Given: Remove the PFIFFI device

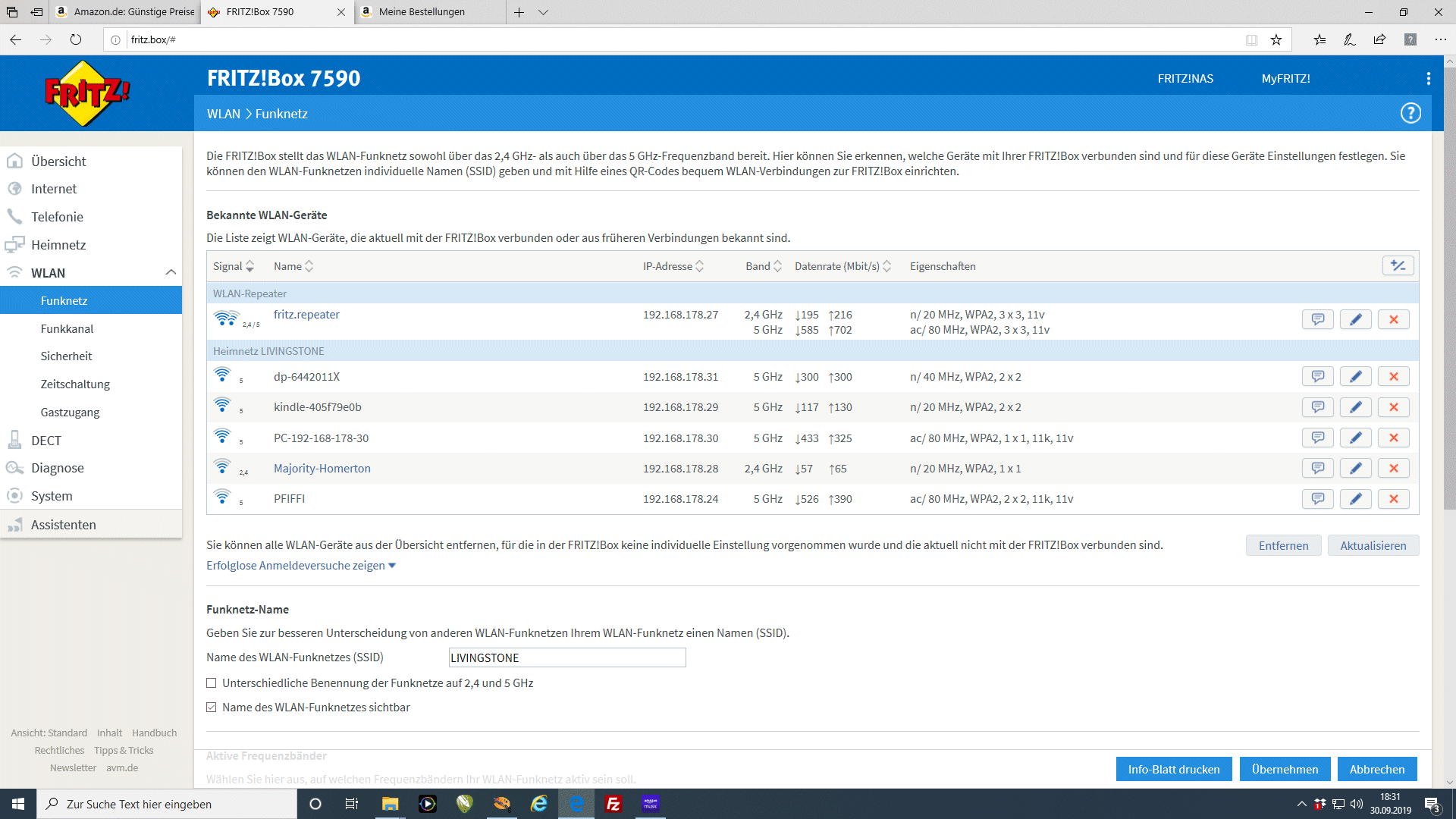Looking at the screenshot, I should pos(1394,498).
